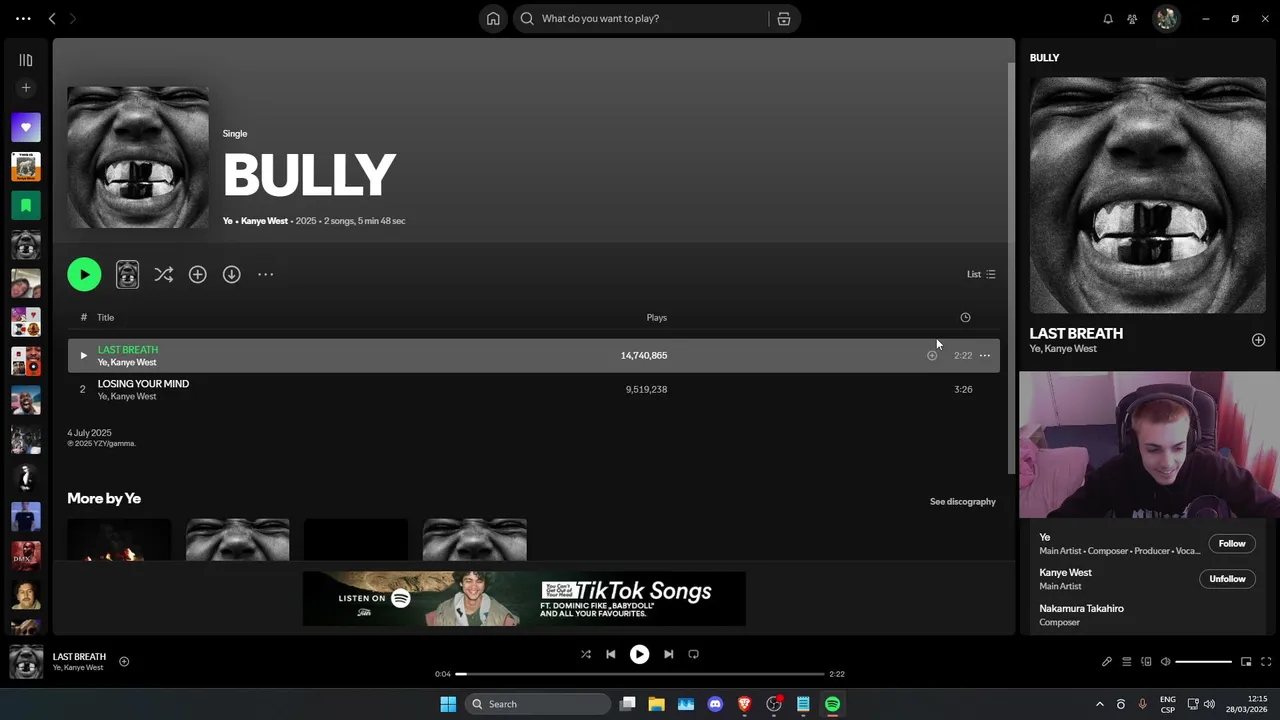This screenshot has height=720, width=1280.
Task: Toggle the repeat button
Action: point(693,654)
